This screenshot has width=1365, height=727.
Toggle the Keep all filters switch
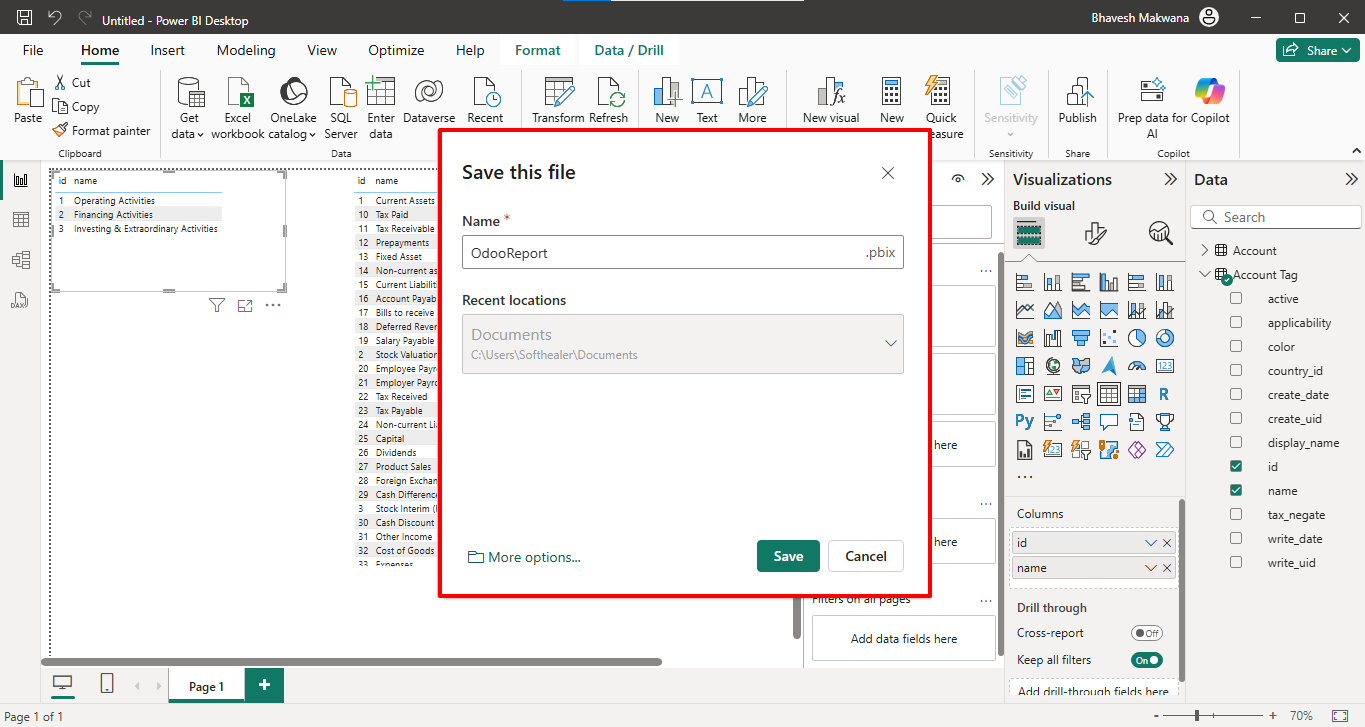coord(1147,660)
